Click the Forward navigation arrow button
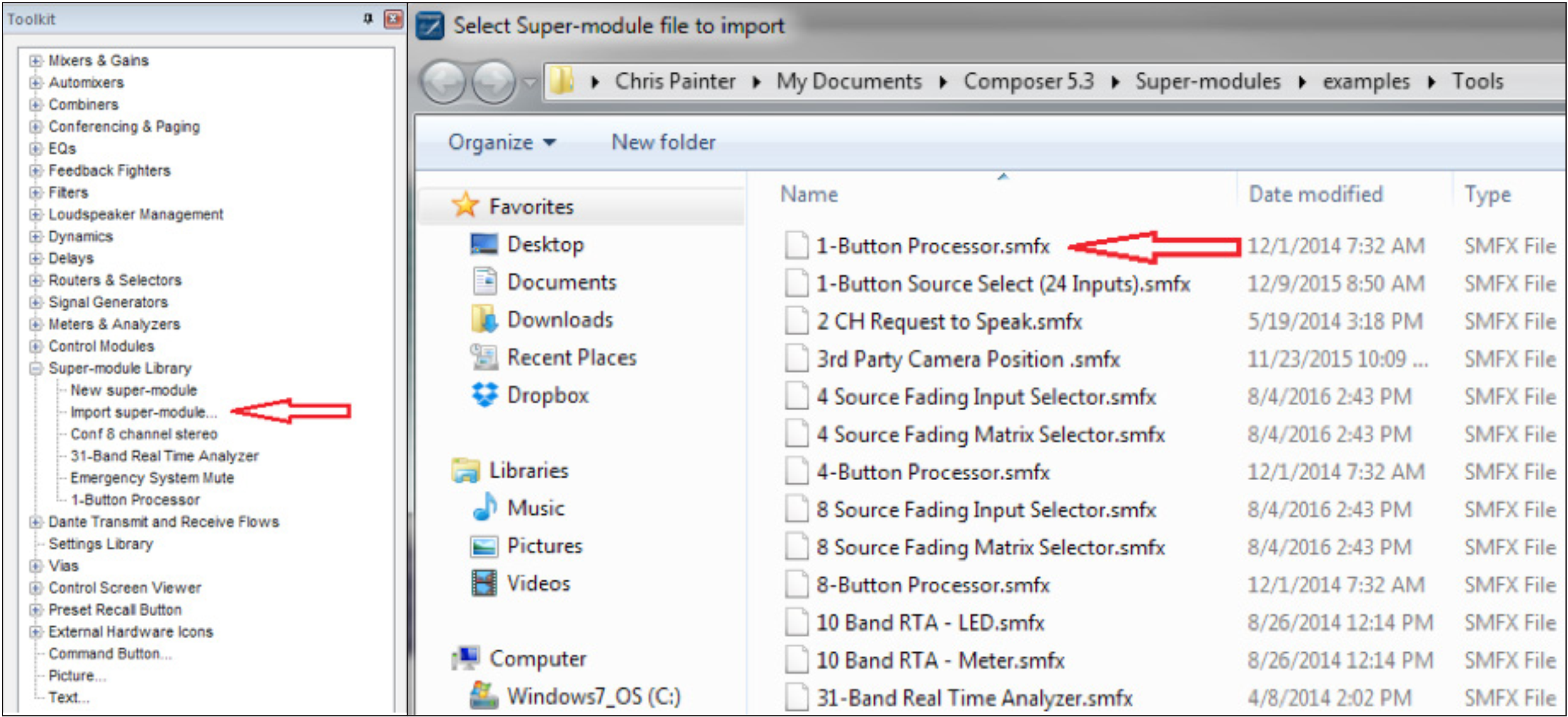 tap(493, 82)
